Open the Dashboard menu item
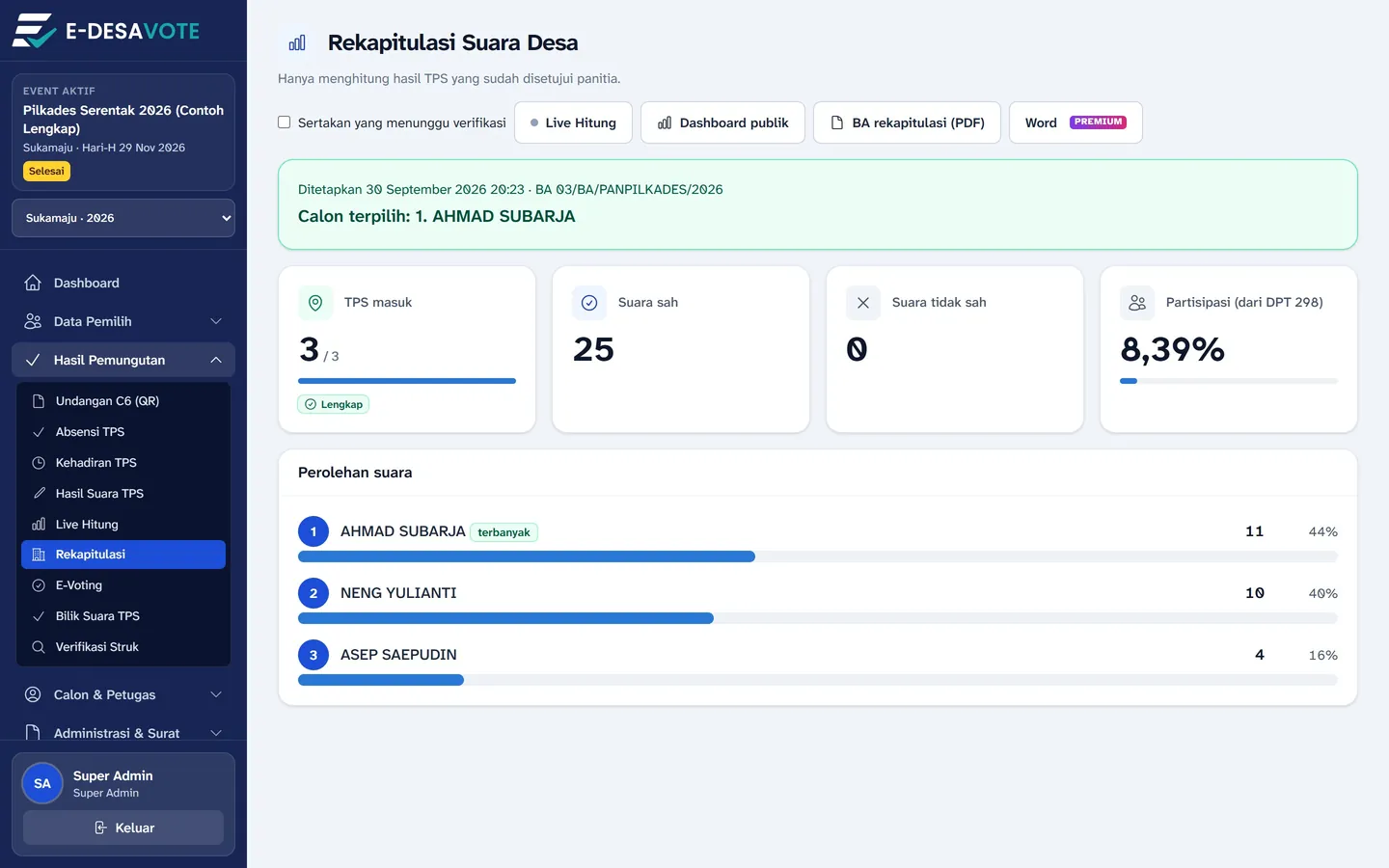Viewport: 1389px width, 868px height. pyautogui.click(x=123, y=283)
